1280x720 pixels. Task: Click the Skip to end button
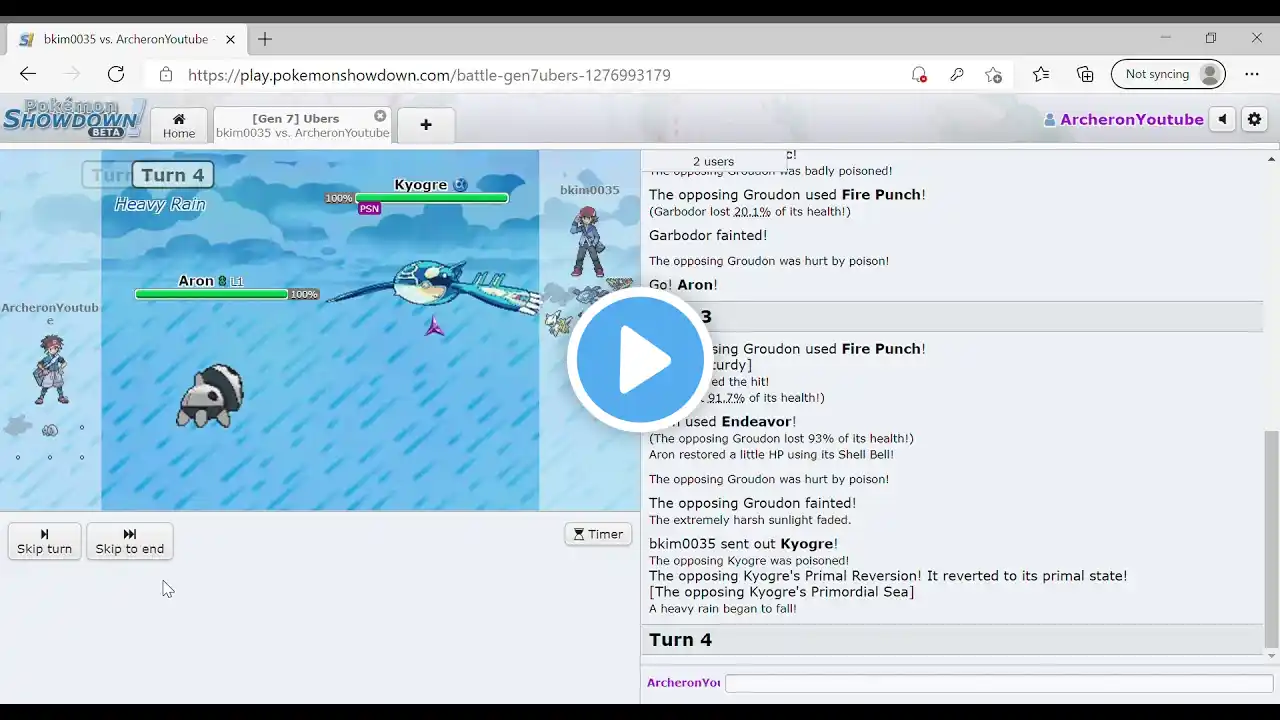coord(130,541)
